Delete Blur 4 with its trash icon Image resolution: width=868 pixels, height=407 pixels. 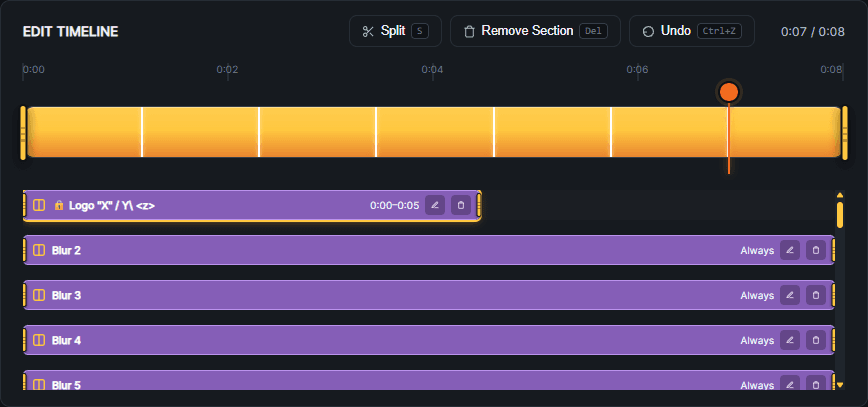tap(816, 340)
